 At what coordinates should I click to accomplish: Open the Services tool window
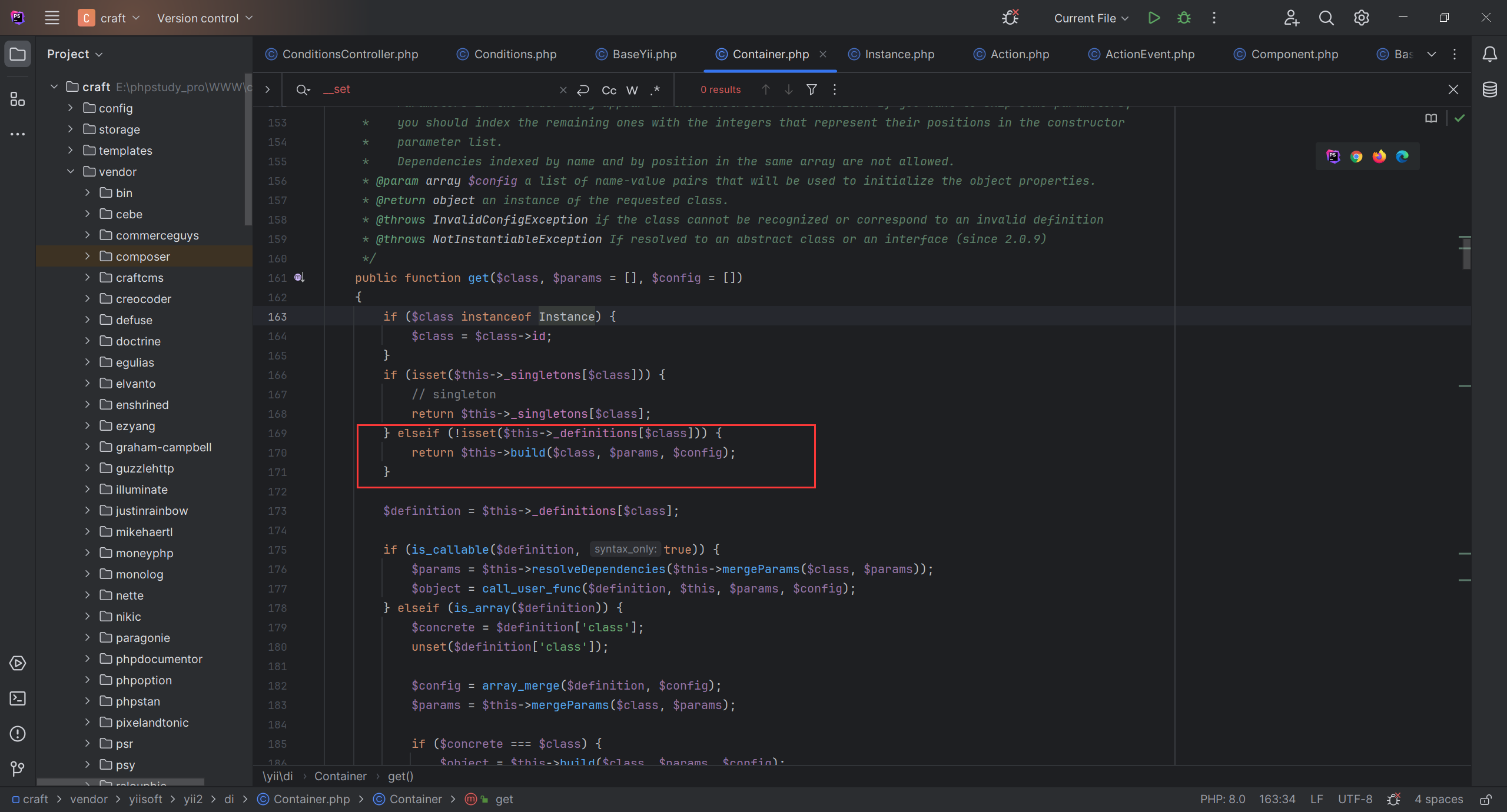coord(18,663)
